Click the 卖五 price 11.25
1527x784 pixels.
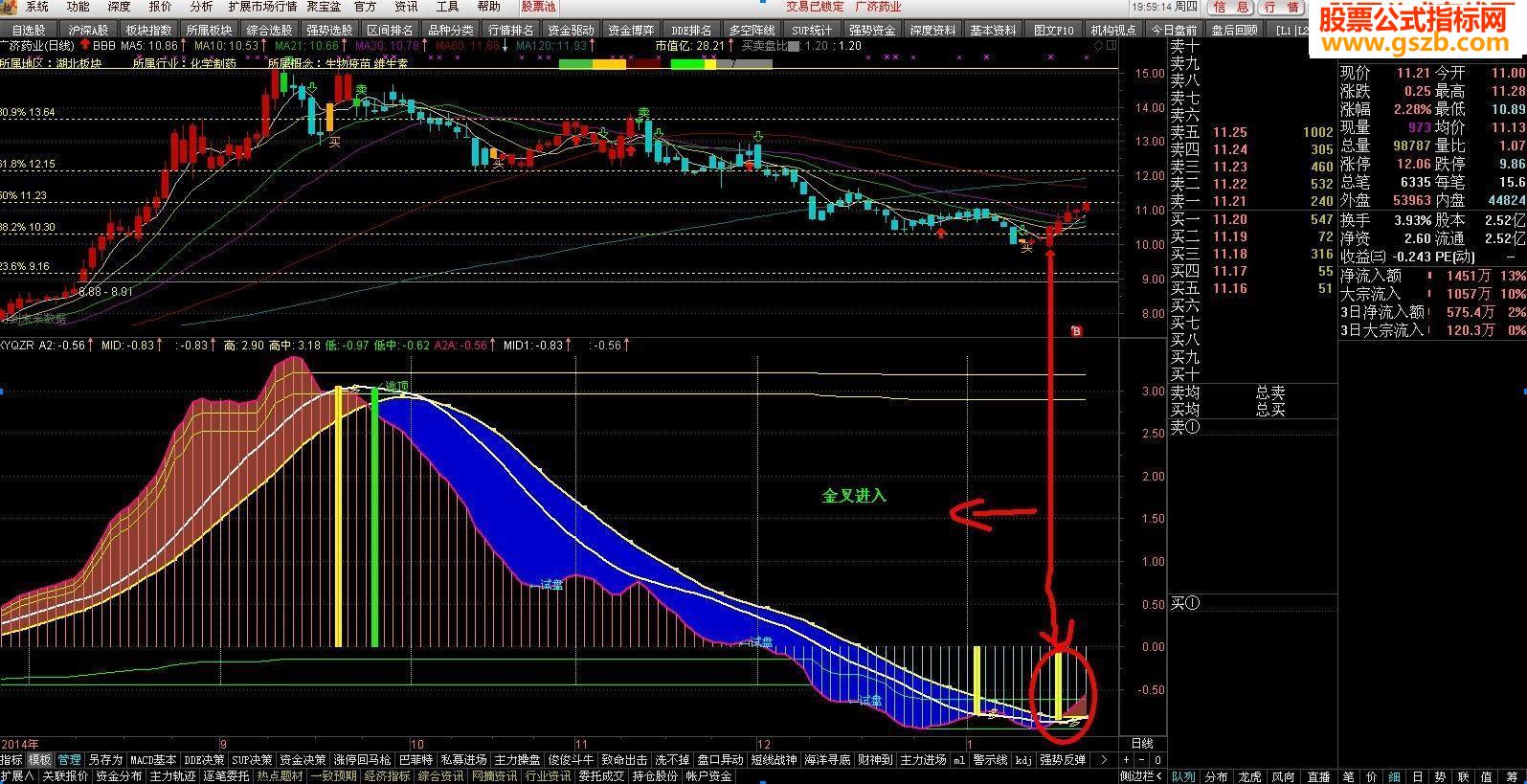click(1229, 132)
